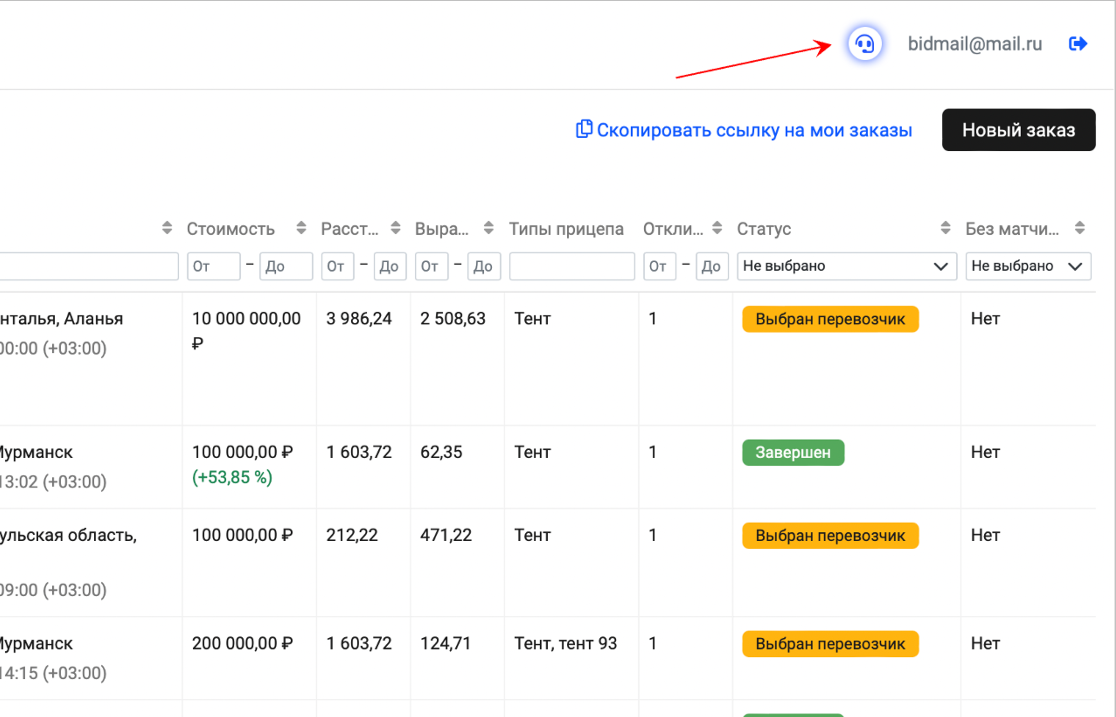Select the 212,22 distance cell
Viewport: 1116px width, 717px height.
(352, 535)
